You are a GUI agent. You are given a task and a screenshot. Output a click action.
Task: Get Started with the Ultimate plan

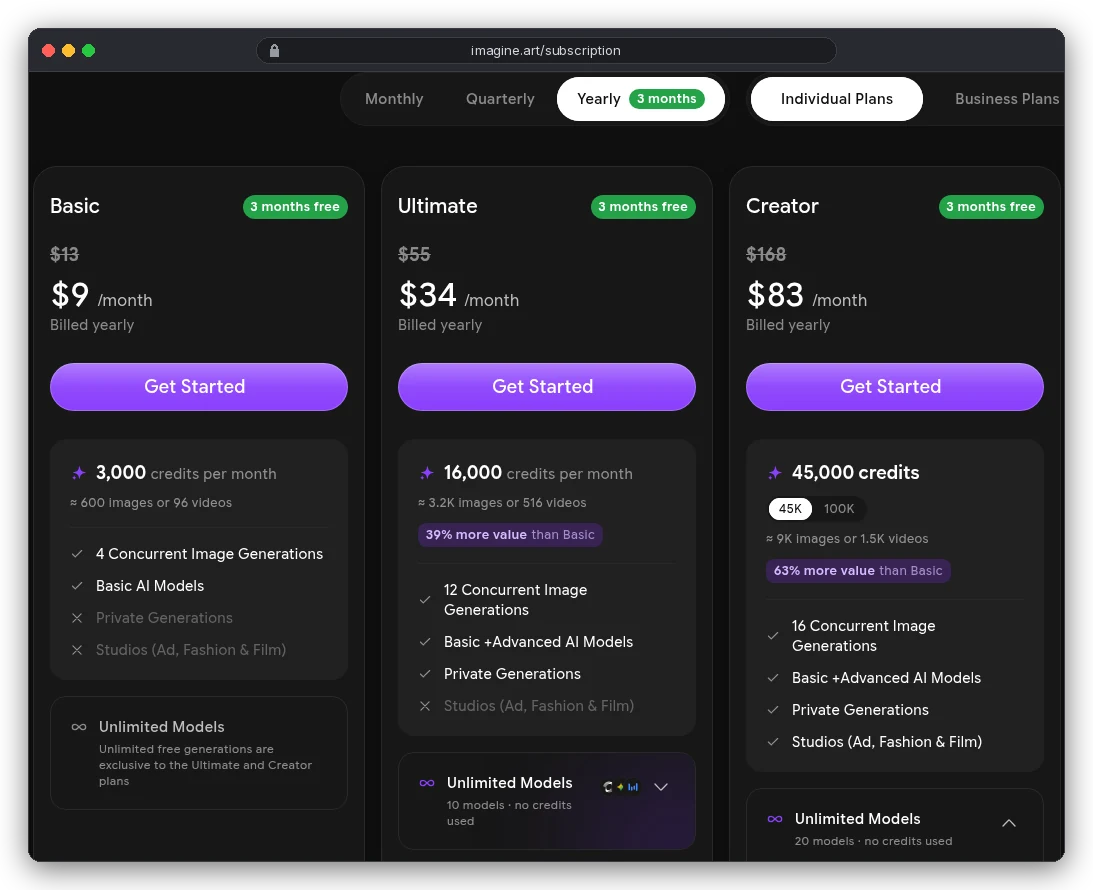pos(546,387)
